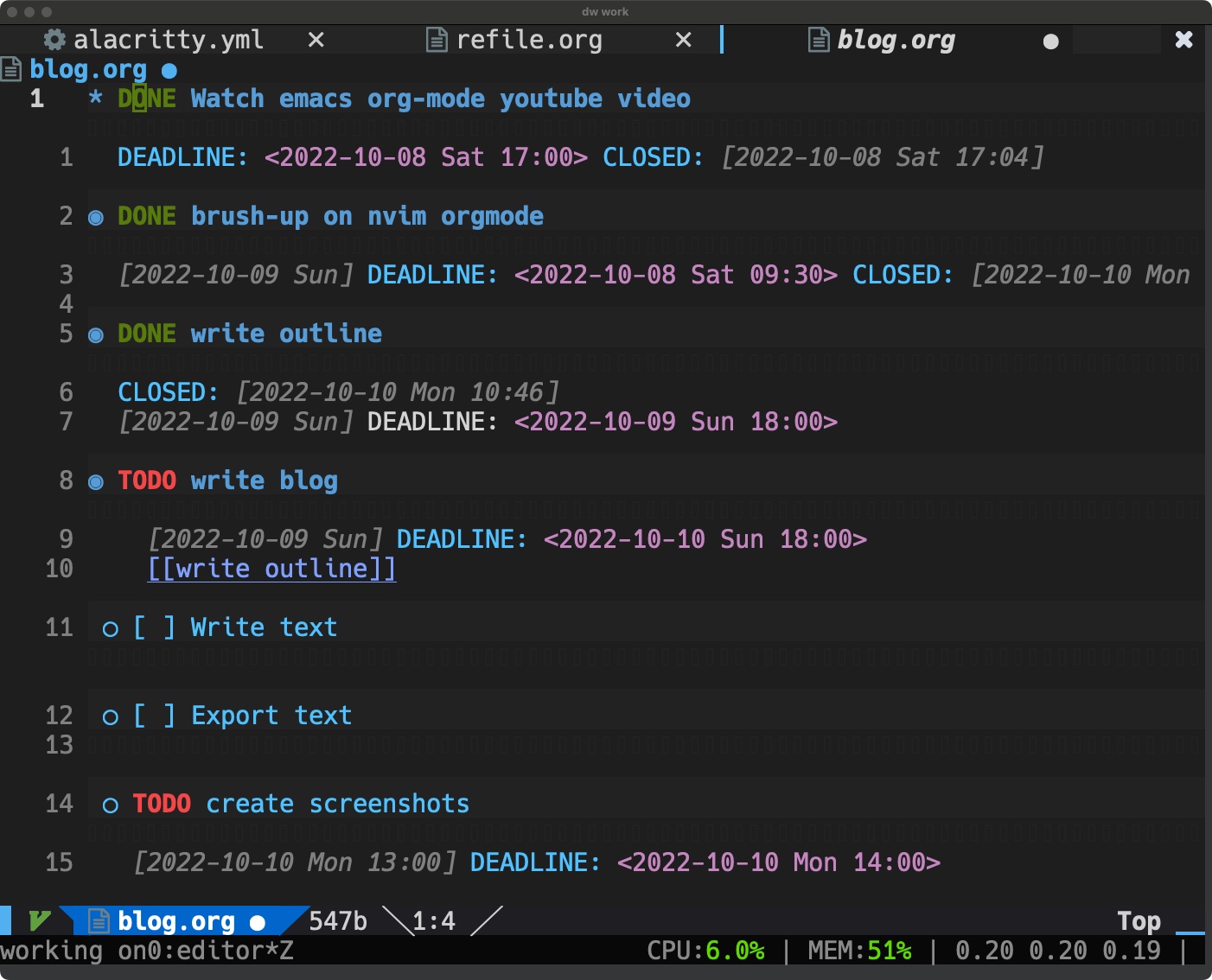Click the deadline timestamp <2022-10-10 Sun 18:00>
Viewport: 1212px width, 980px height.
(x=705, y=539)
